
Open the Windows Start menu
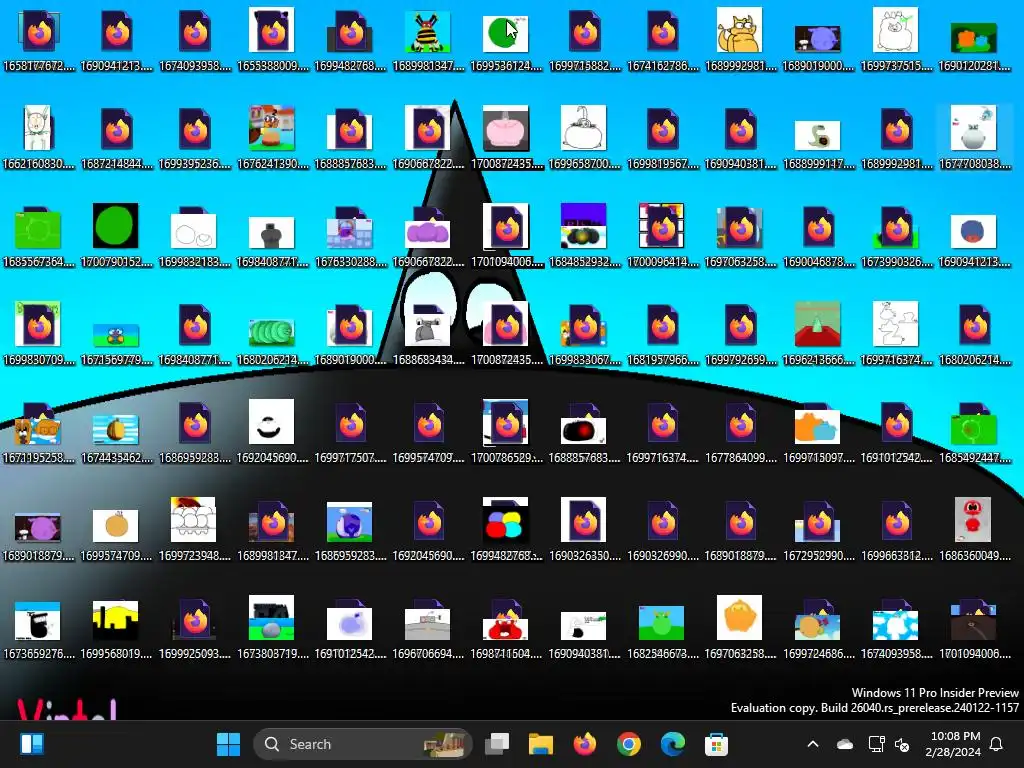pos(228,744)
